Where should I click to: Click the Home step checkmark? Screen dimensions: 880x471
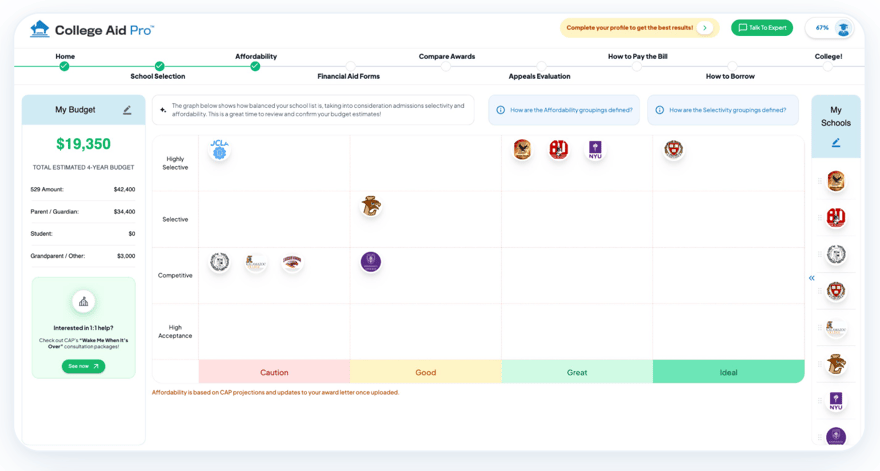click(65, 66)
